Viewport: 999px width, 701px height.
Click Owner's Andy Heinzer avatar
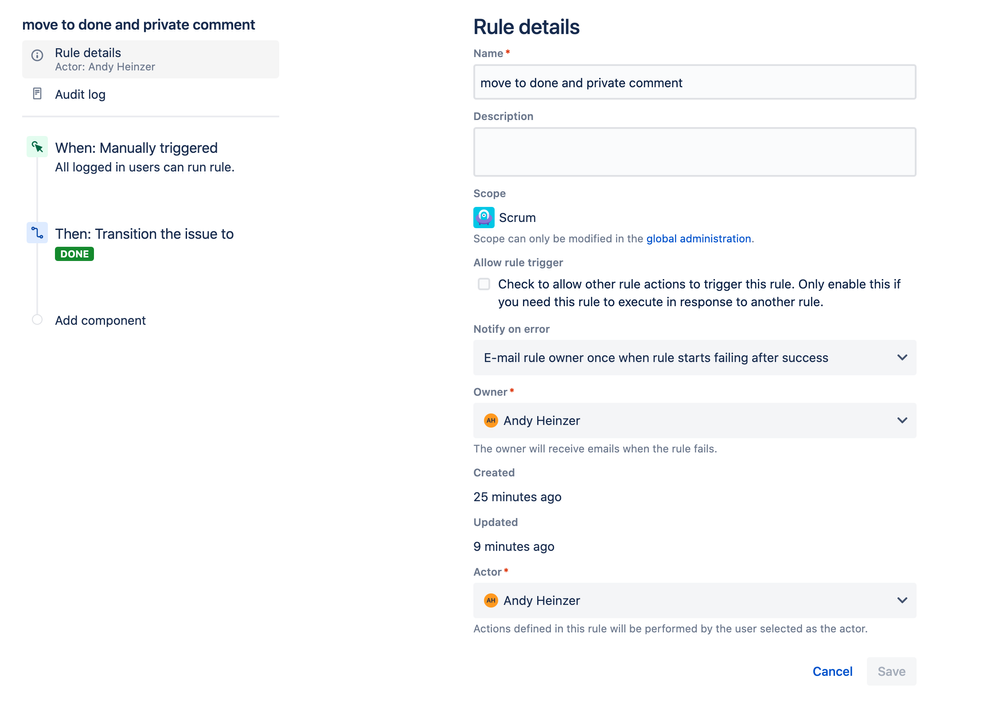(491, 421)
